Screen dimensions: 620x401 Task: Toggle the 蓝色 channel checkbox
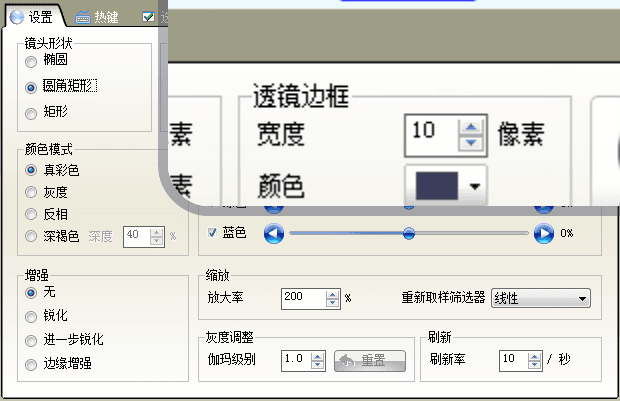[x=212, y=233]
